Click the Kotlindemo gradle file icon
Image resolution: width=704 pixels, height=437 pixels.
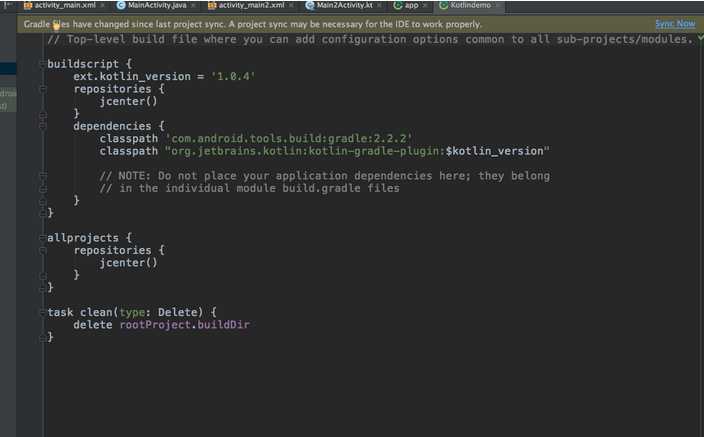[444, 5]
